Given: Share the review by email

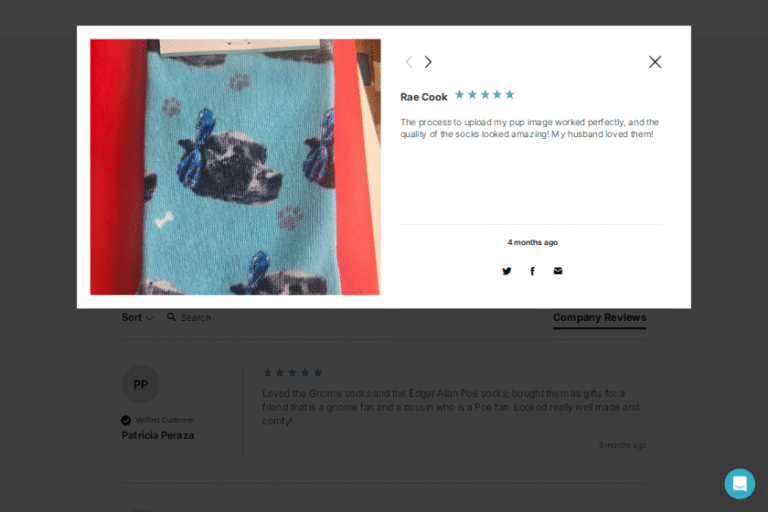Looking at the screenshot, I should point(558,270).
